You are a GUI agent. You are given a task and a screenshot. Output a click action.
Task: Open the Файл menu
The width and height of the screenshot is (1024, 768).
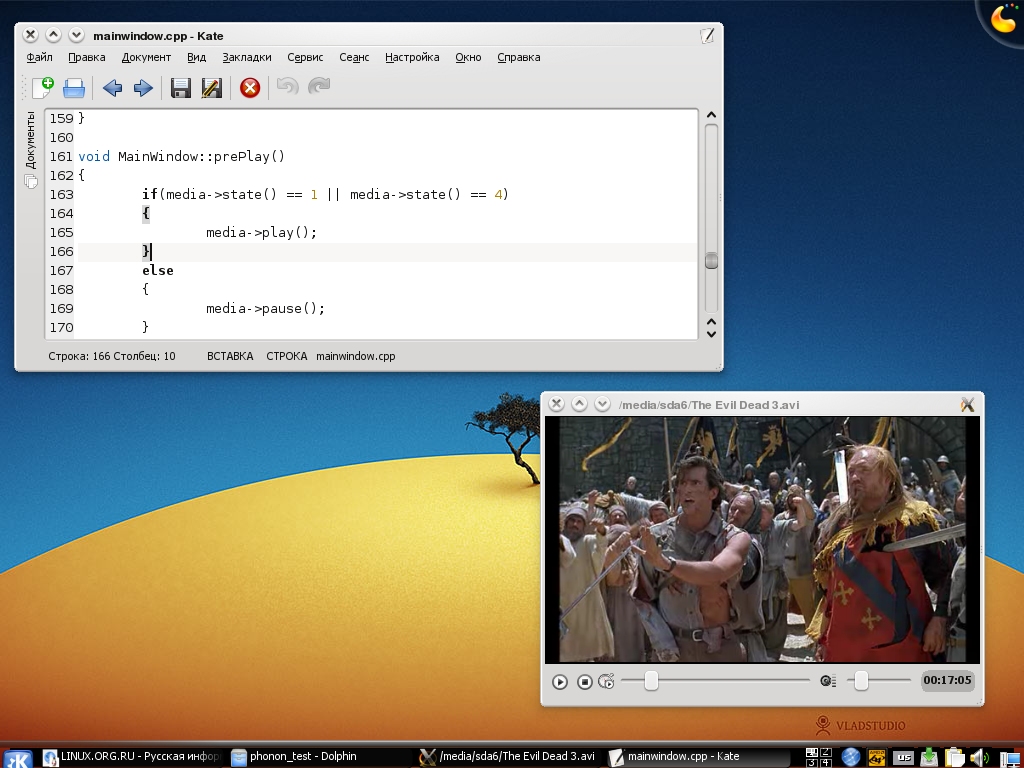(39, 57)
